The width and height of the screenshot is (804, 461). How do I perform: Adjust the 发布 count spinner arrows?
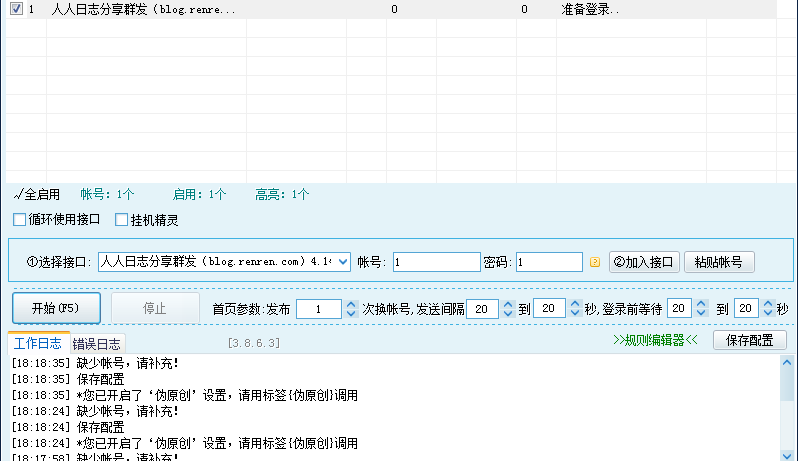coord(349,309)
